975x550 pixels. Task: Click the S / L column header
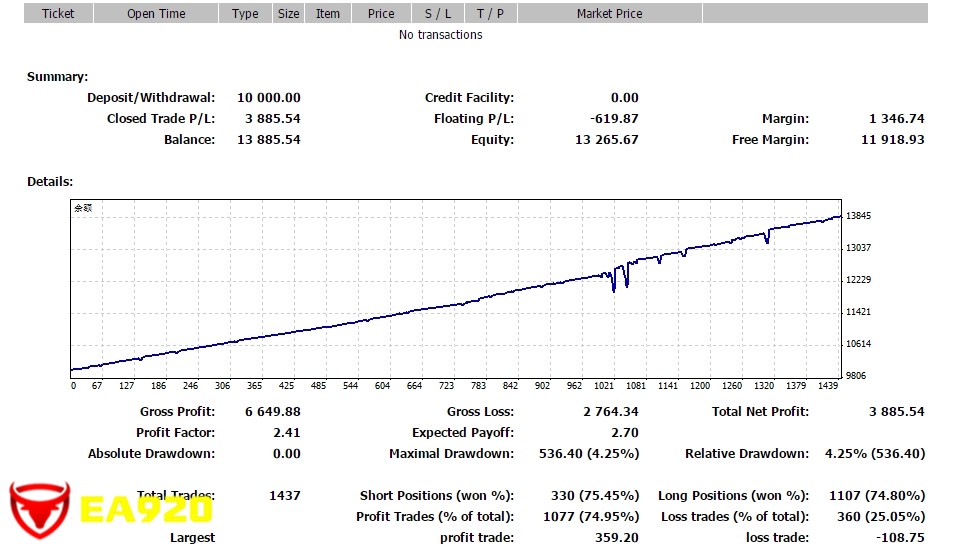[x=438, y=14]
